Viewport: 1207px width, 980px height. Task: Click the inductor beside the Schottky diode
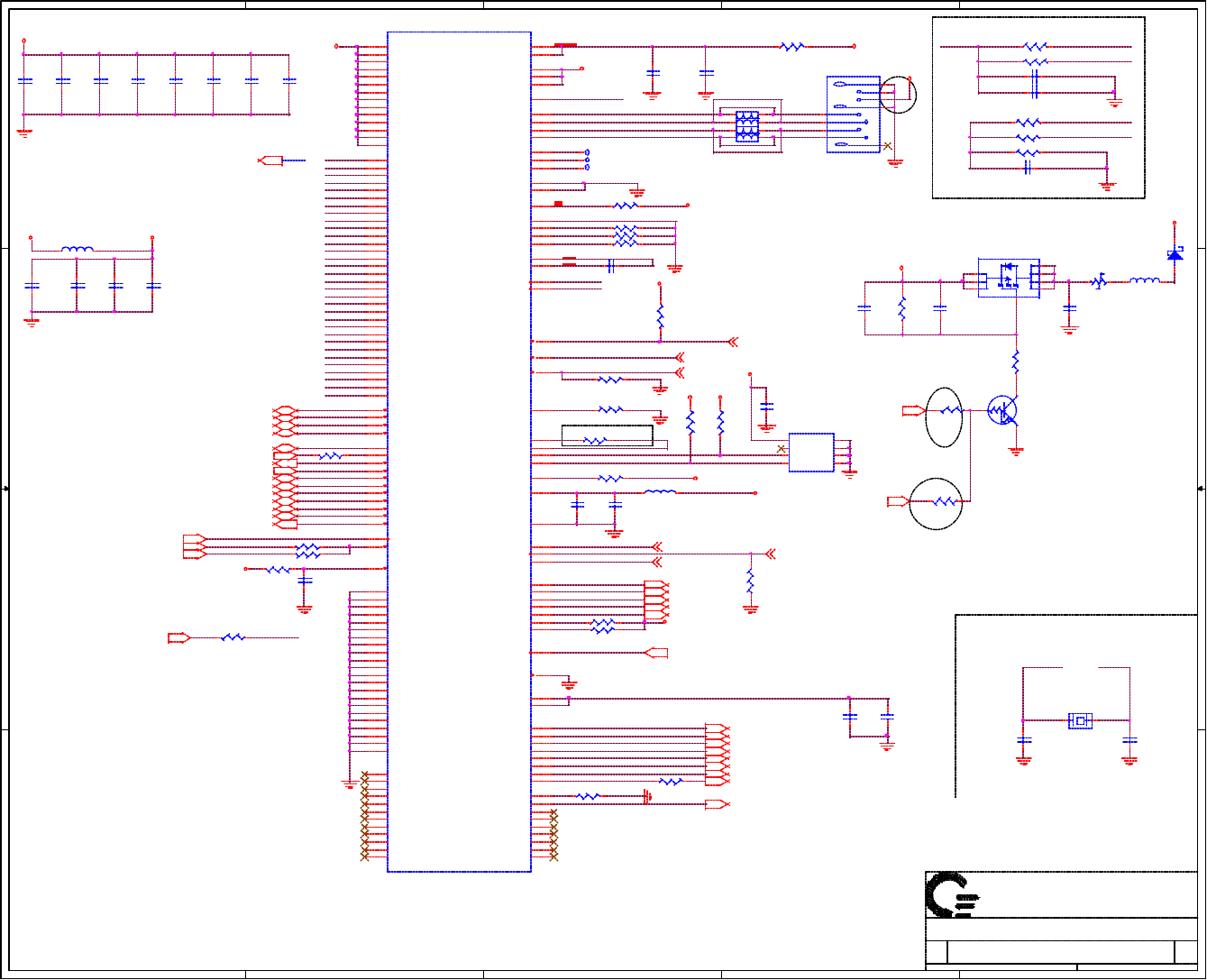1145,281
